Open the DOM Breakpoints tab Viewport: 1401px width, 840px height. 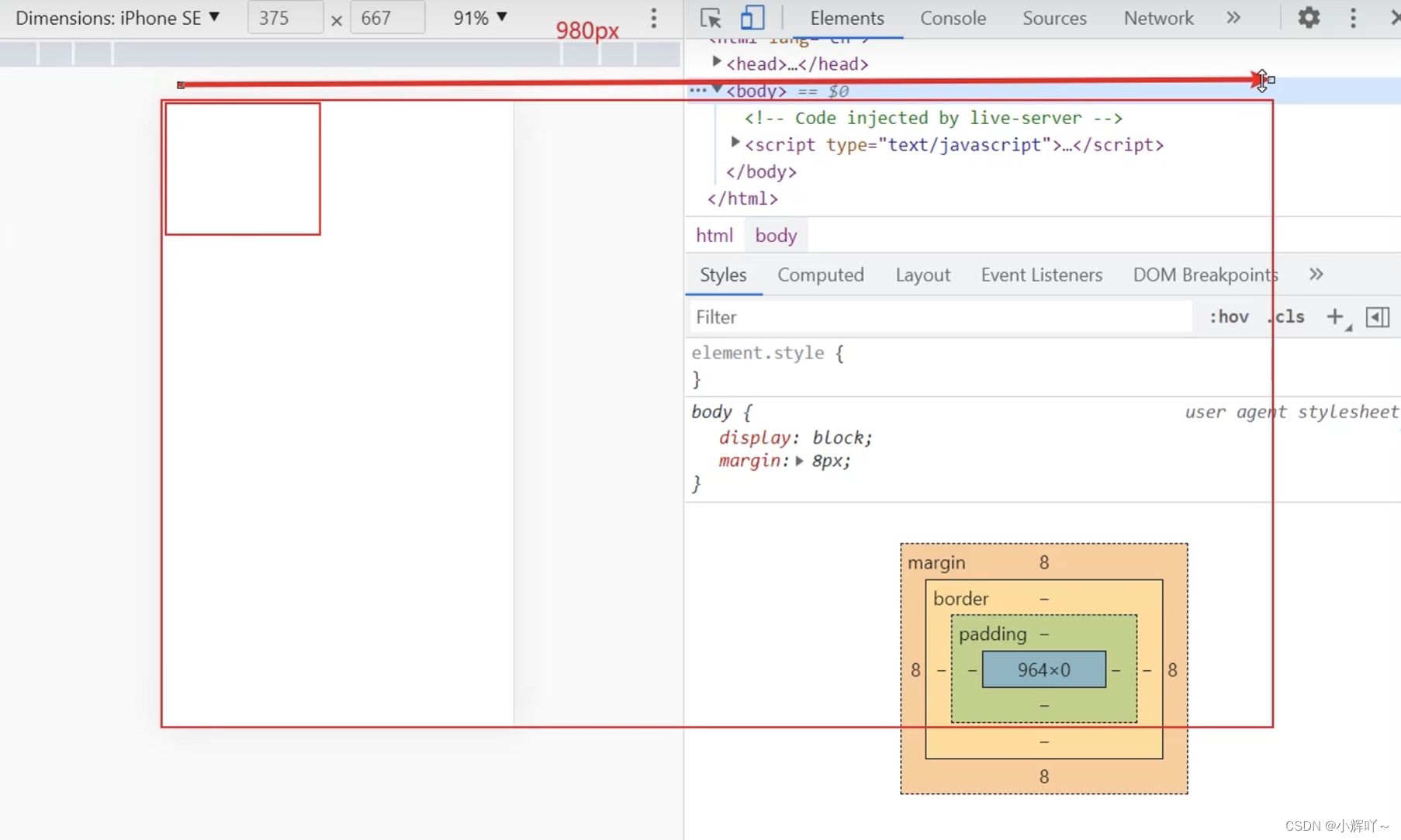1205,275
